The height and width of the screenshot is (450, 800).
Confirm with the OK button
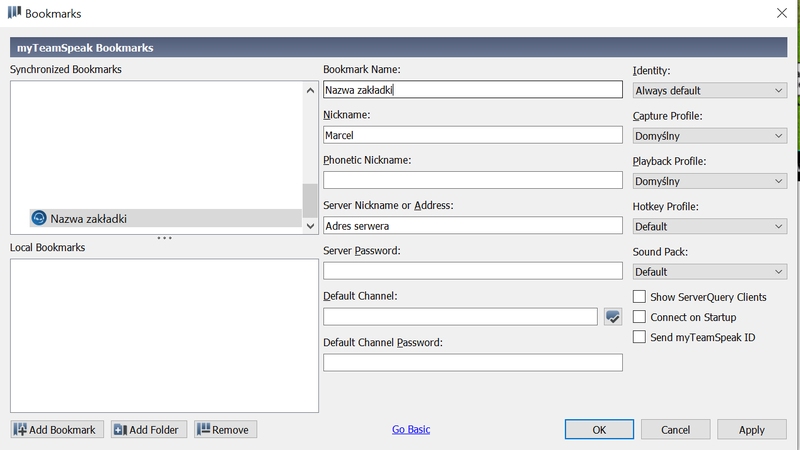[x=599, y=430]
